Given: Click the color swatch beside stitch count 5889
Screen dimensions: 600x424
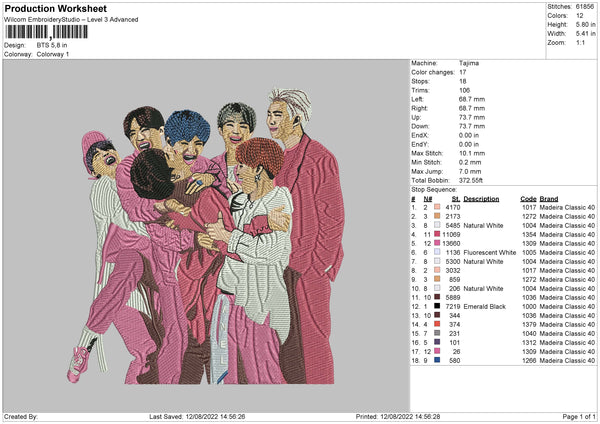Looking at the screenshot, I should pos(437,297).
